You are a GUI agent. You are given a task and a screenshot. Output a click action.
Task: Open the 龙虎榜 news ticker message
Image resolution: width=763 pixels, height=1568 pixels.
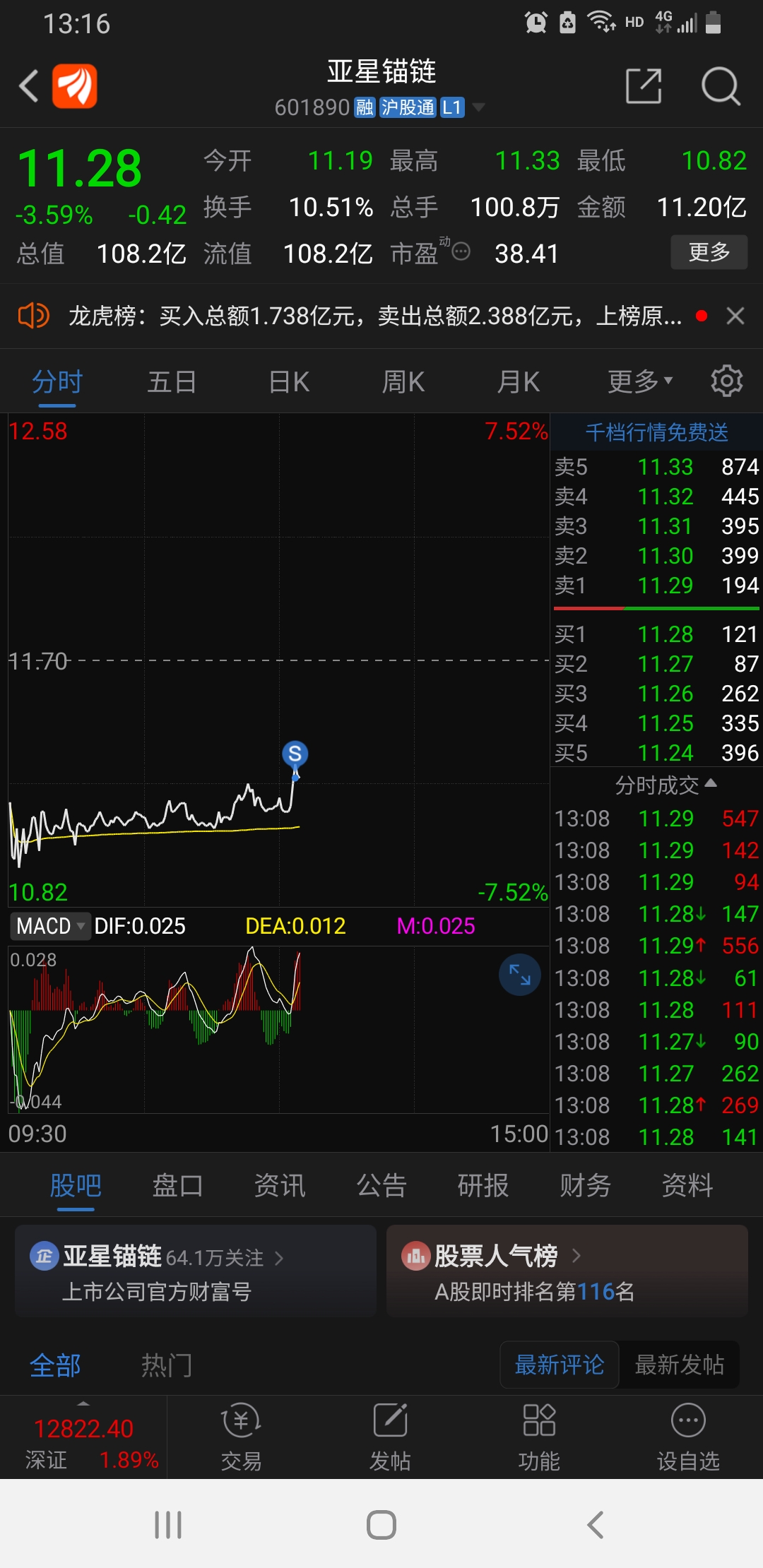tap(375, 316)
